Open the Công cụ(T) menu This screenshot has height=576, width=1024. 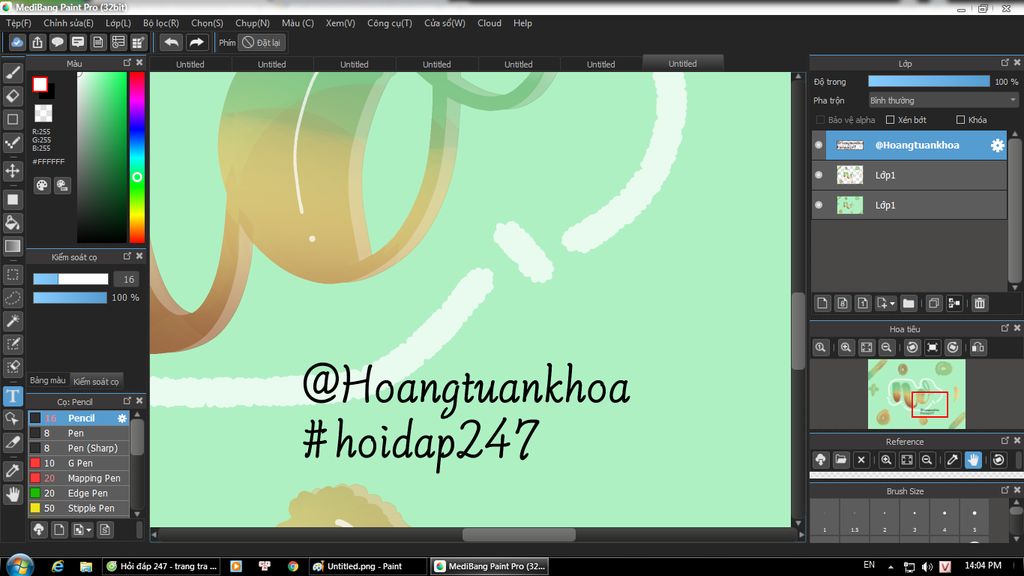point(389,23)
